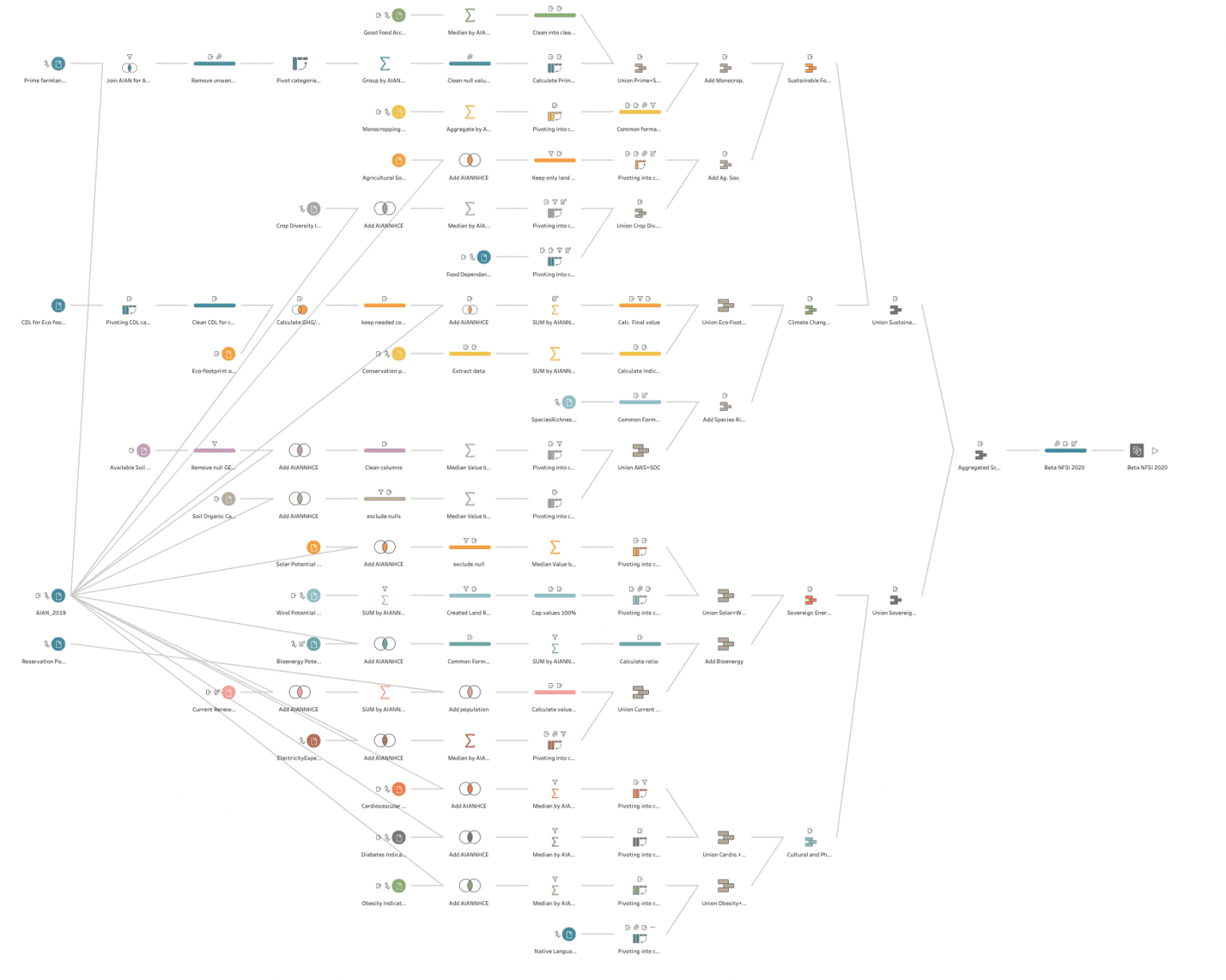Click the Clean CDL for c... clean step
Viewport: 1226px width, 980px height.
214,306
